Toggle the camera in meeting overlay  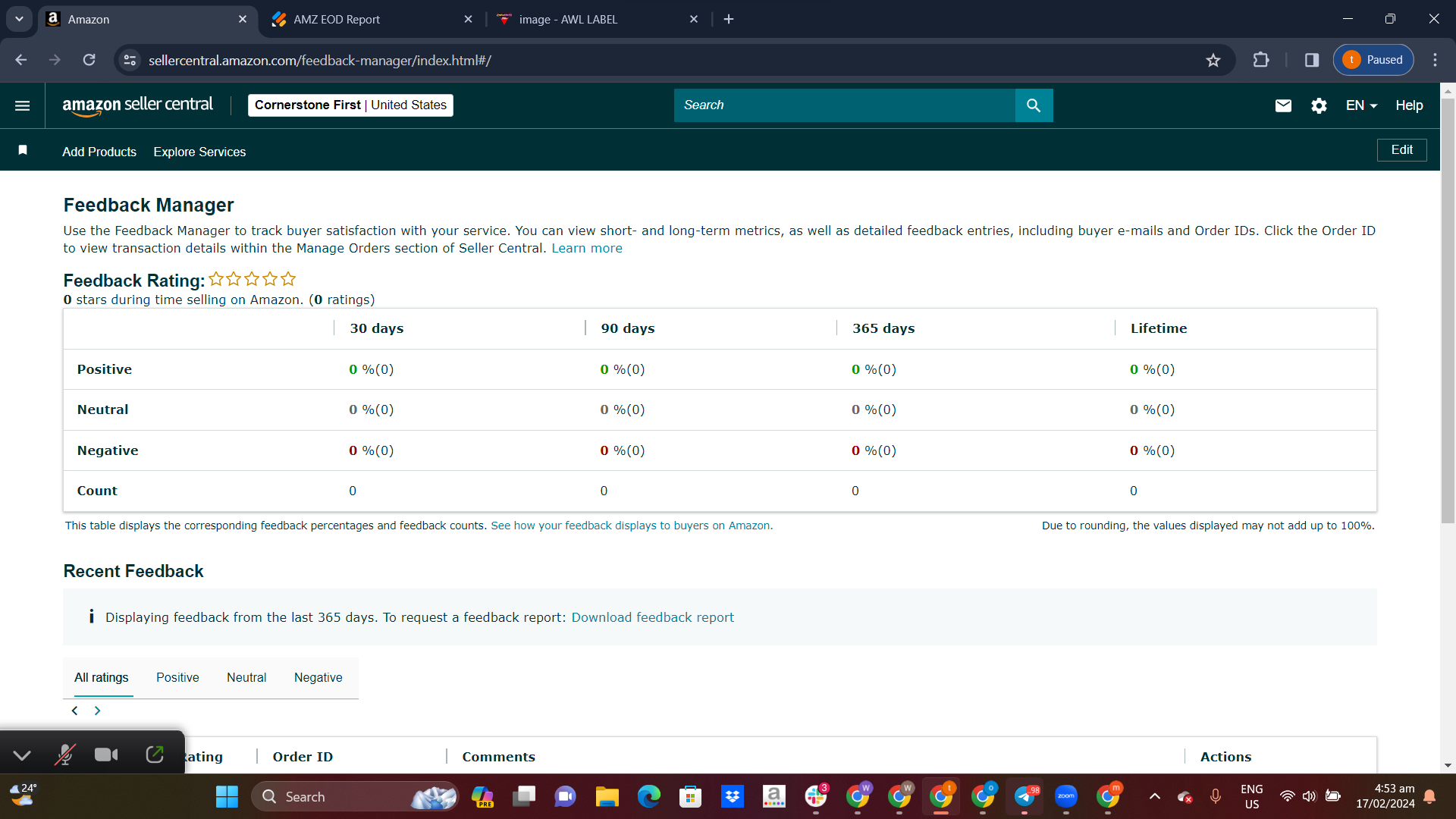pyautogui.click(x=106, y=754)
